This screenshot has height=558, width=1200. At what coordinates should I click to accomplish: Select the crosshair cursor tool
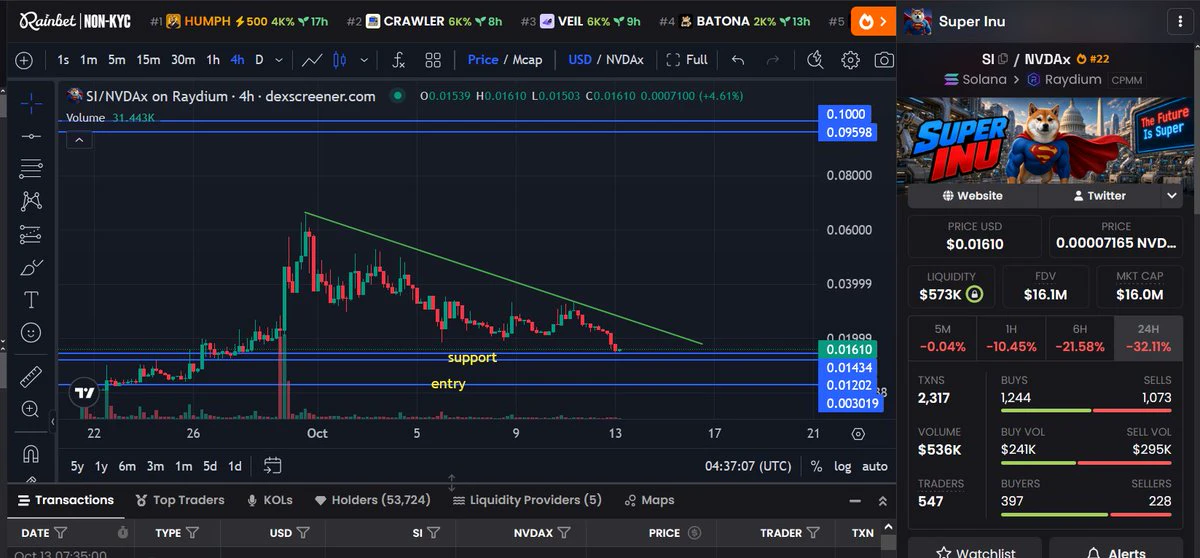pyautogui.click(x=31, y=103)
